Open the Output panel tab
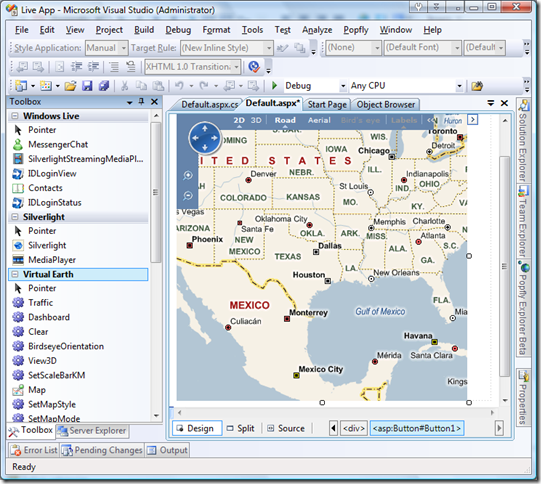This screenshot has height=484, width=541. click(x=167, y=450)
